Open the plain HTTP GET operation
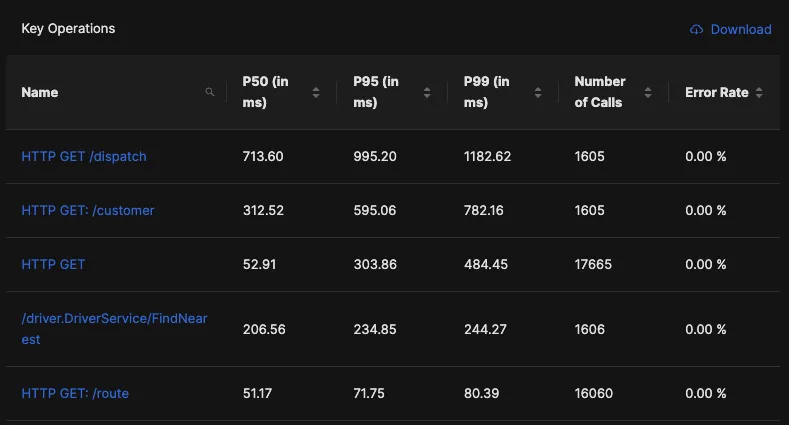 tap(53, 265)
